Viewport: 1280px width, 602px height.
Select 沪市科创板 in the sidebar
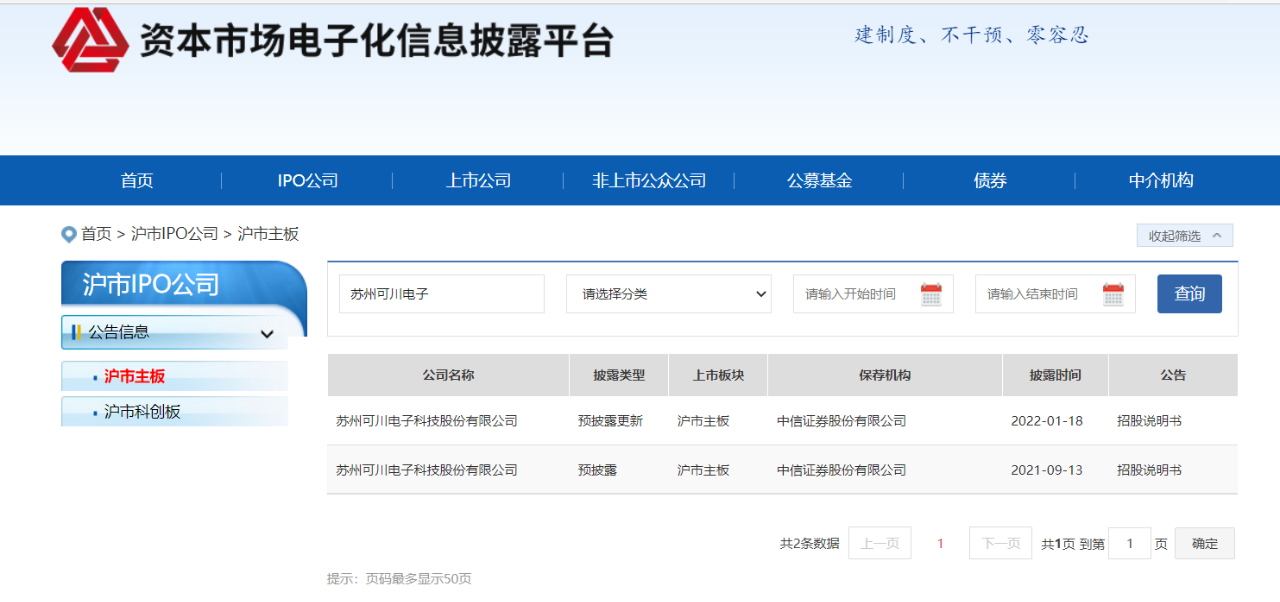point(142,412)
